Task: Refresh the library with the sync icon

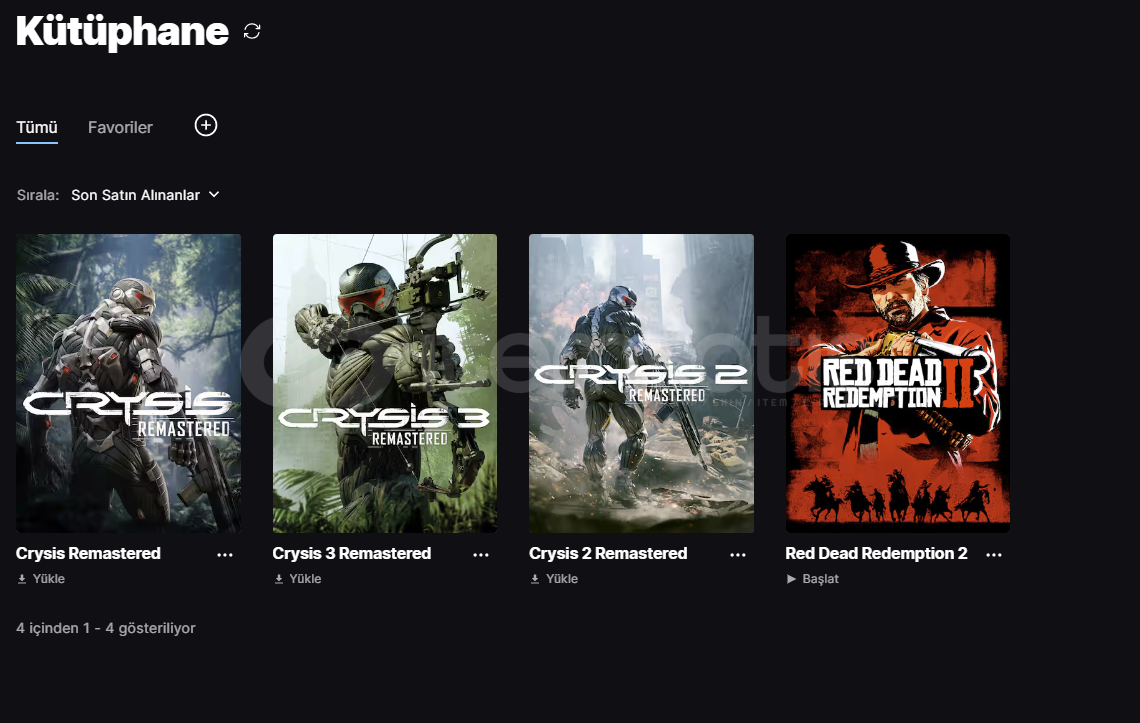Action: [x=252, y=31]
